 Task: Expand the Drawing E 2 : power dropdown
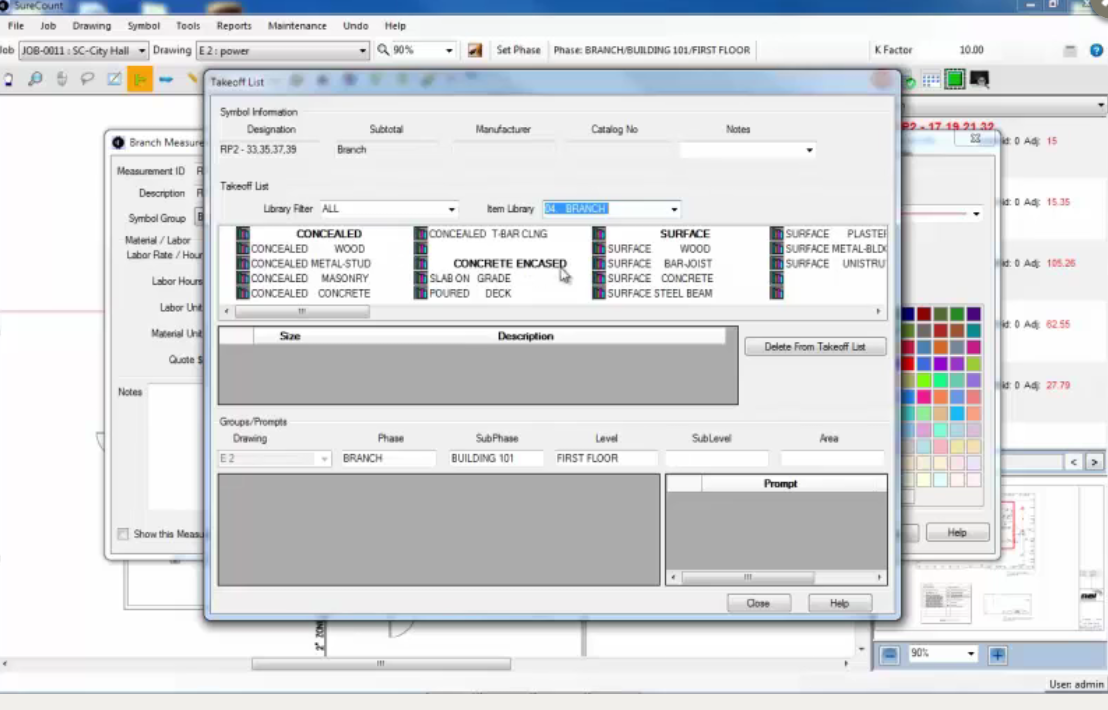363,51
